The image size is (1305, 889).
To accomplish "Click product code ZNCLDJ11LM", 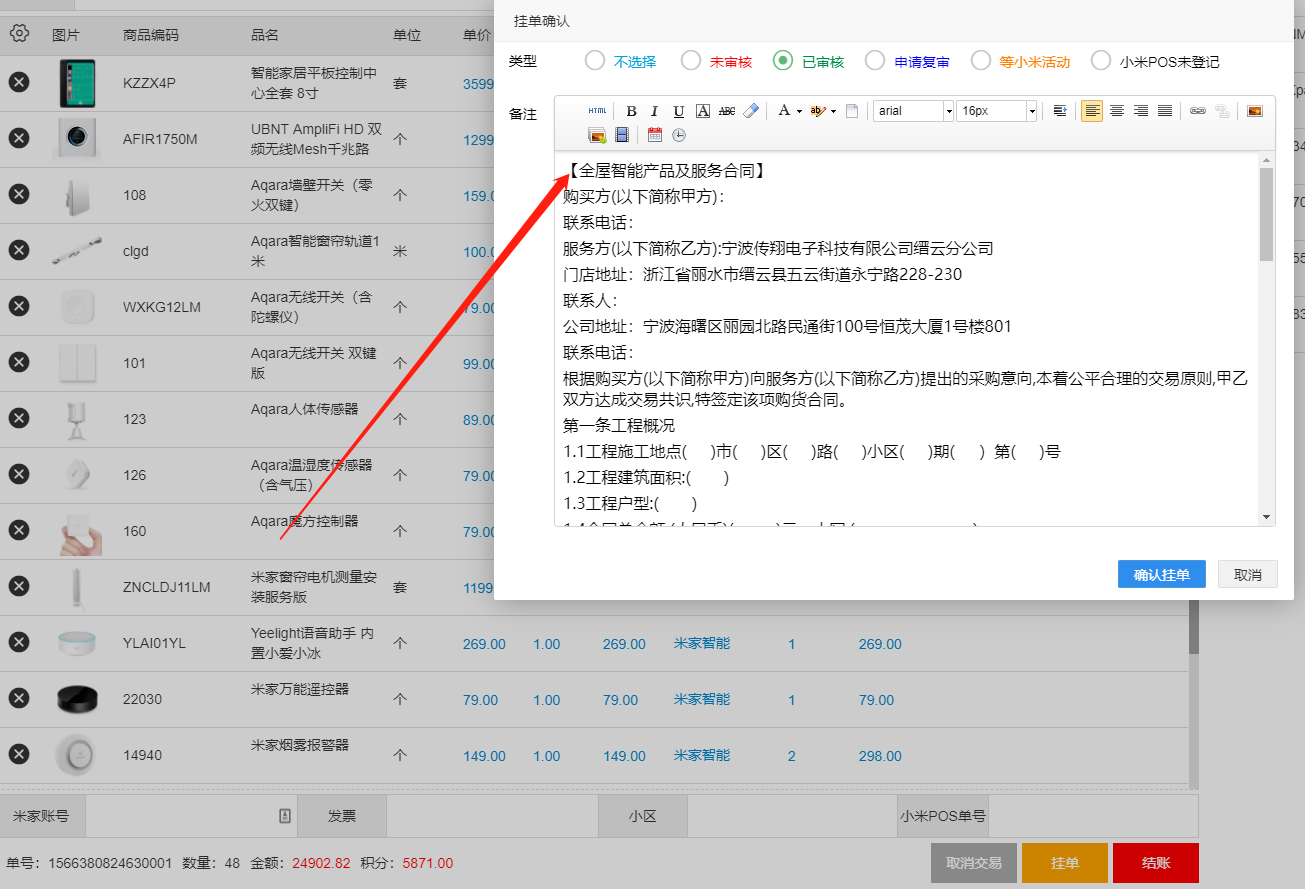I will pos(167,587).
